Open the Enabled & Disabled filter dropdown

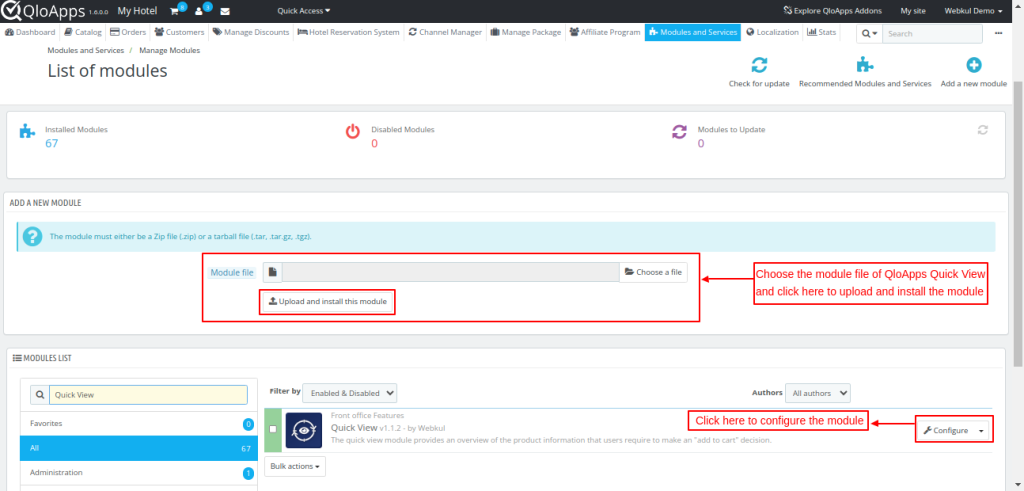(x=349, y=393)
